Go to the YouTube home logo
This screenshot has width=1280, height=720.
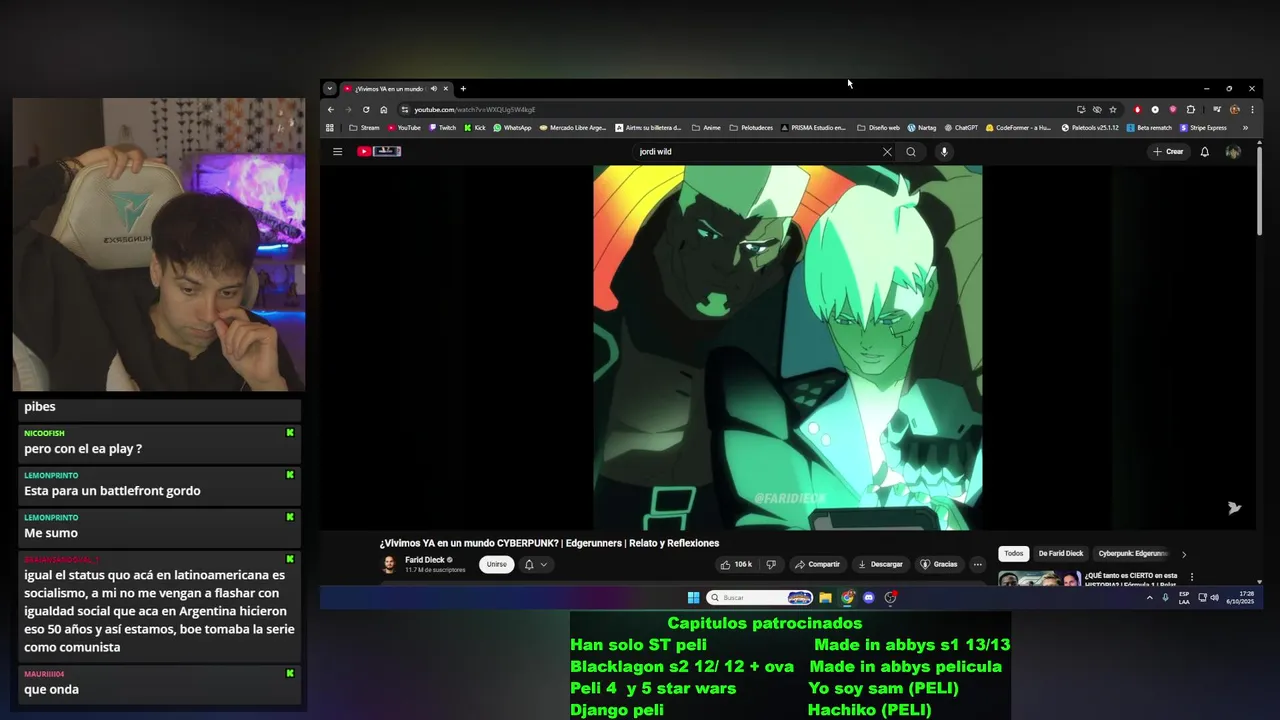379,152
